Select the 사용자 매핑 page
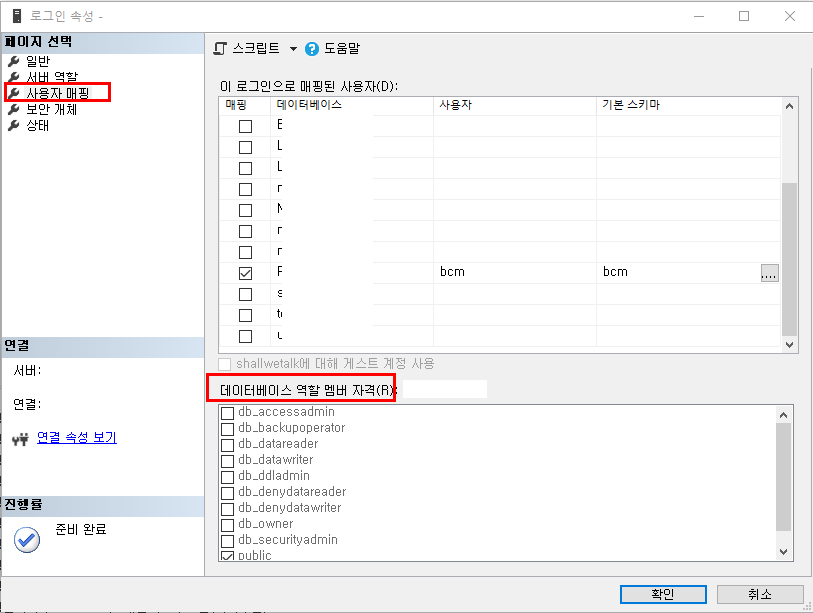 tap(58, 93)
